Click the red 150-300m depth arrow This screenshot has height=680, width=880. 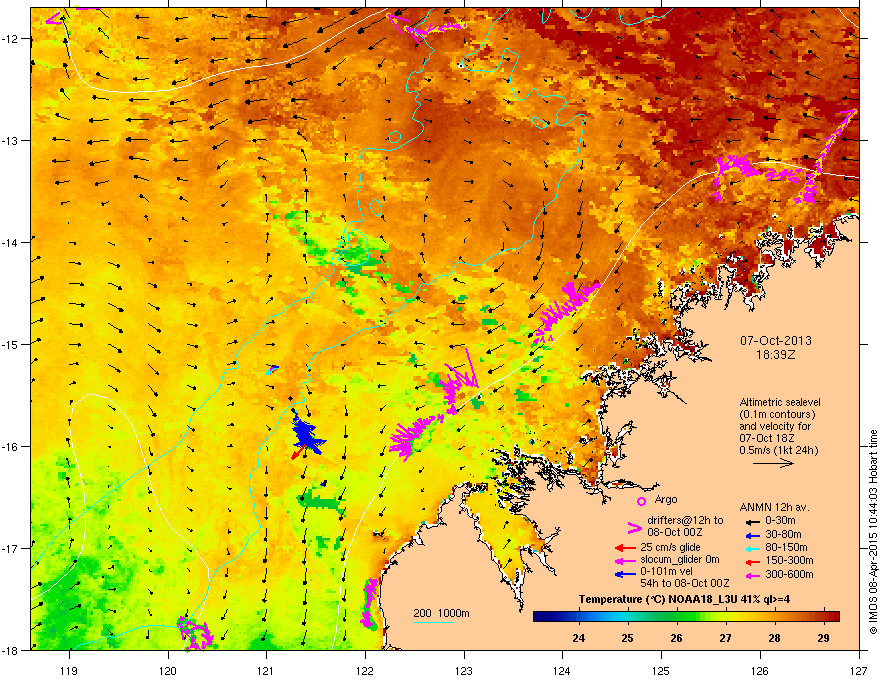747,561
